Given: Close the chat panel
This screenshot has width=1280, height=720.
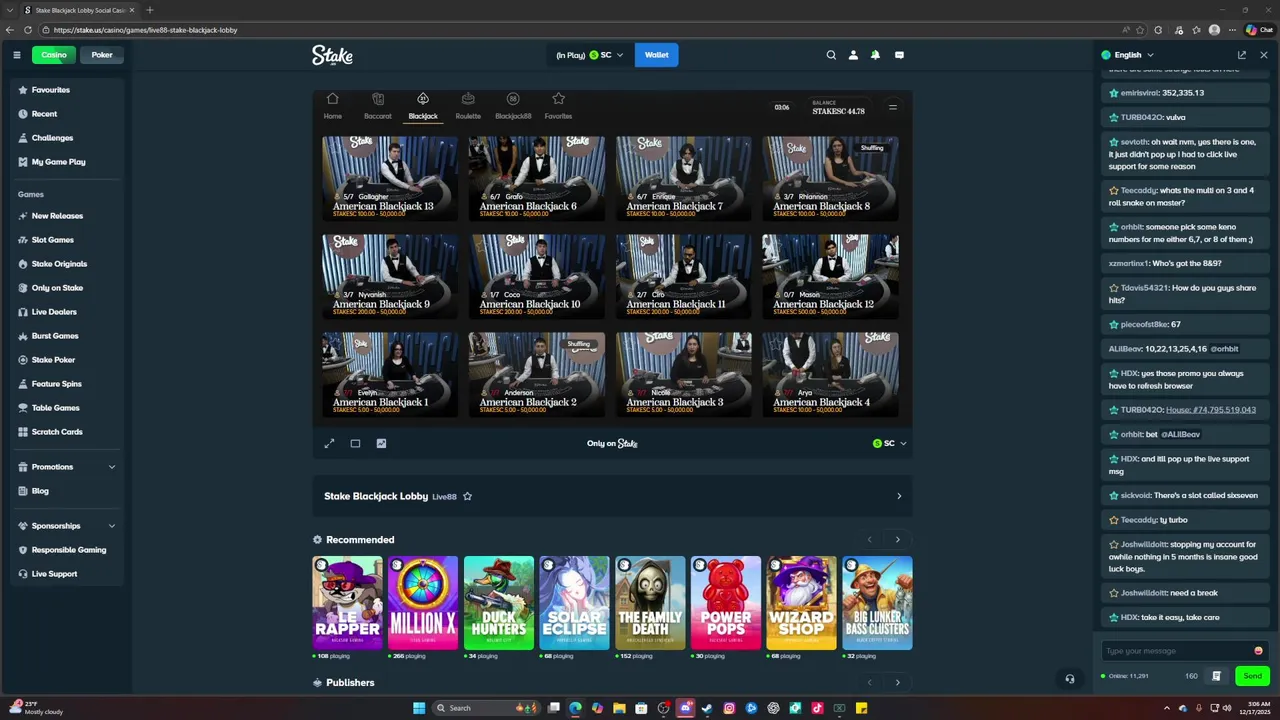Looking at the screenshot, I should 1264,55.
